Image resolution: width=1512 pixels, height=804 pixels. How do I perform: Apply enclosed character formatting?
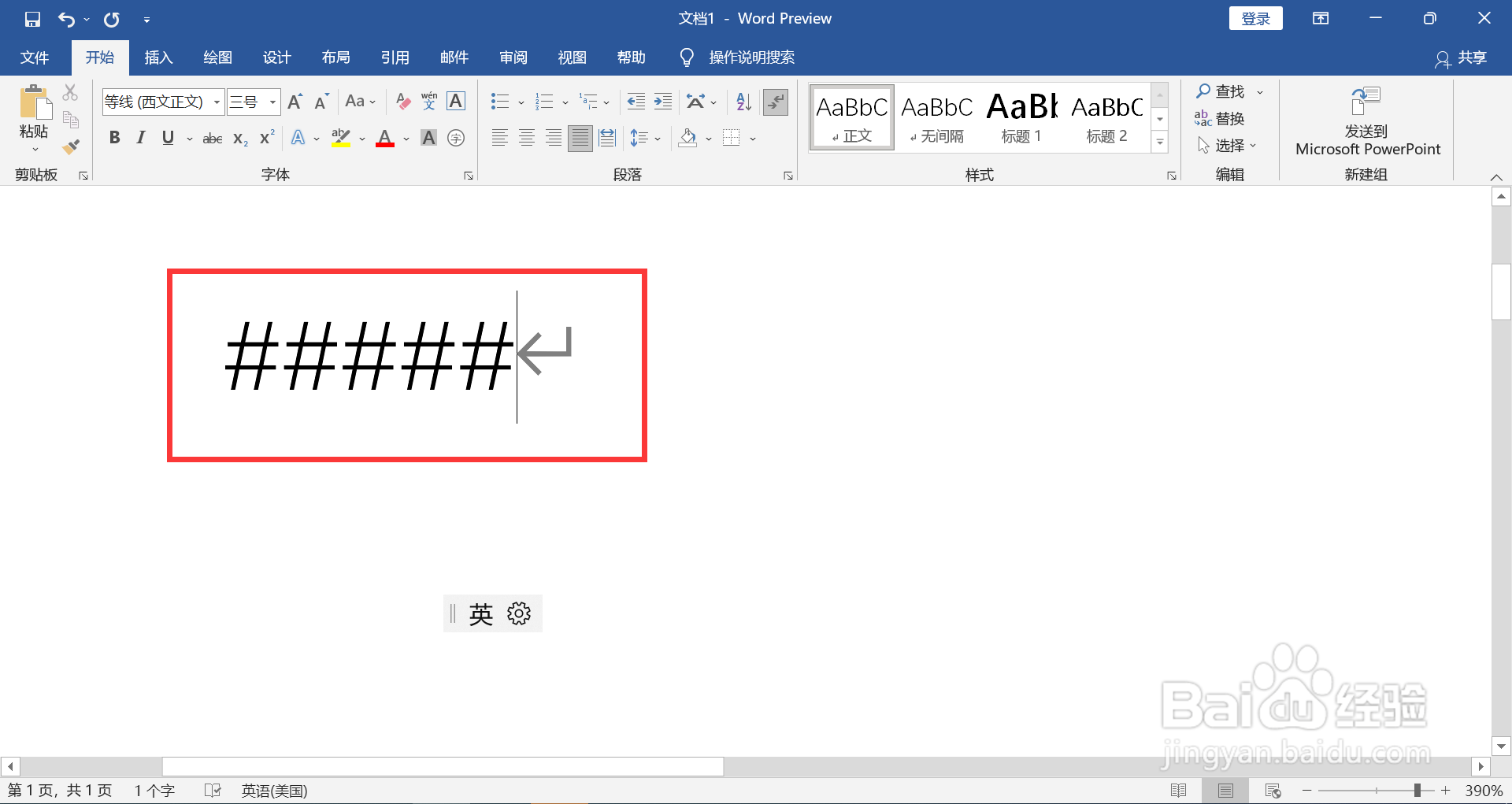pos(456,139)
